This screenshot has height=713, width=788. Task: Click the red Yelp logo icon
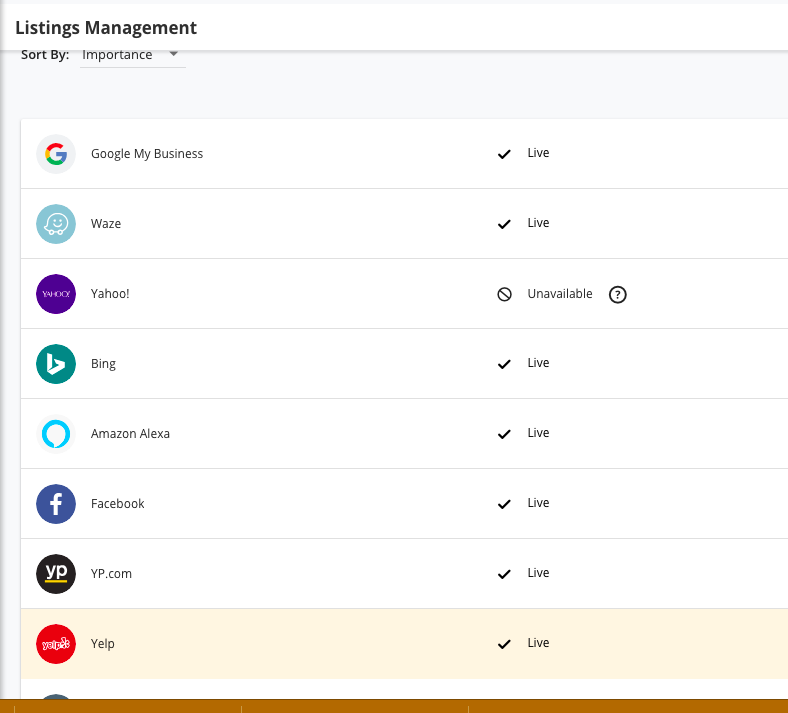tap(56, 644)
